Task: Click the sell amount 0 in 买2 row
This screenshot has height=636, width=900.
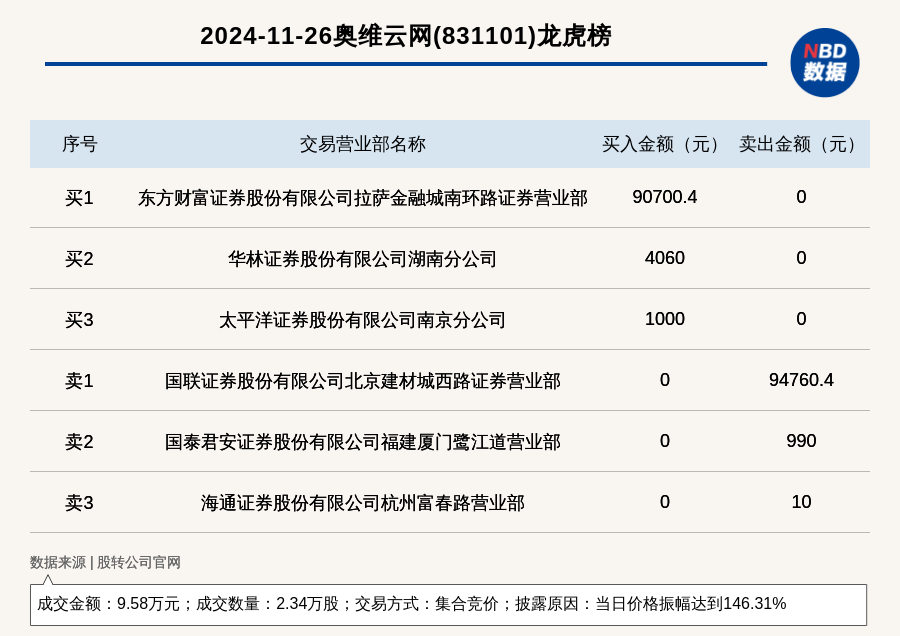Action: tap(801, 258)
